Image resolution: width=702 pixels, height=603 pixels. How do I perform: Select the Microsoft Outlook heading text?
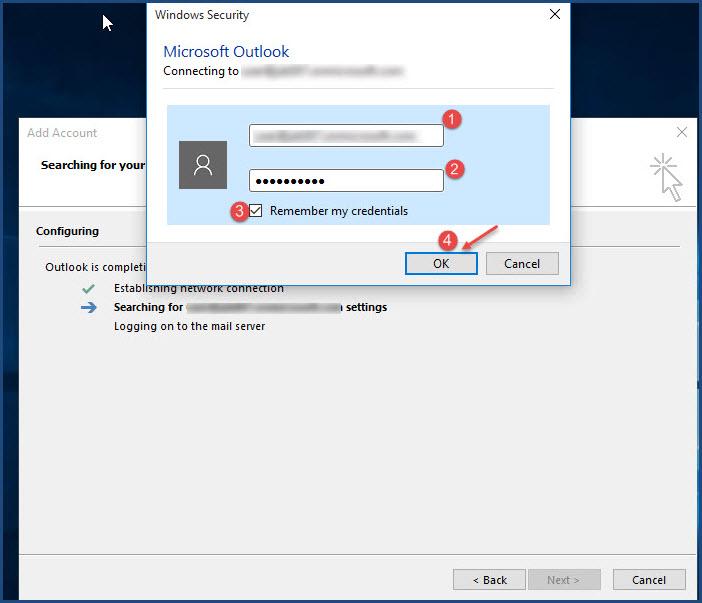coord(226,51)
